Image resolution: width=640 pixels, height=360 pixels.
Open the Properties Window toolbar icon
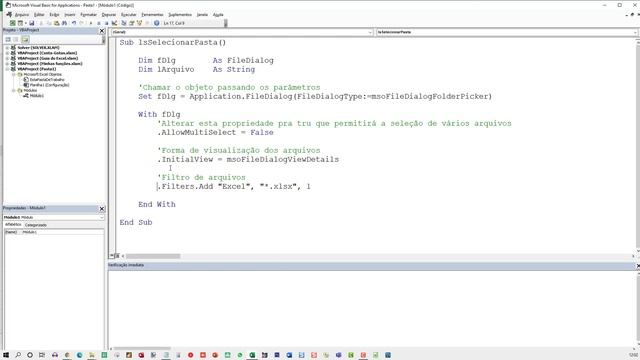point(131,23)
